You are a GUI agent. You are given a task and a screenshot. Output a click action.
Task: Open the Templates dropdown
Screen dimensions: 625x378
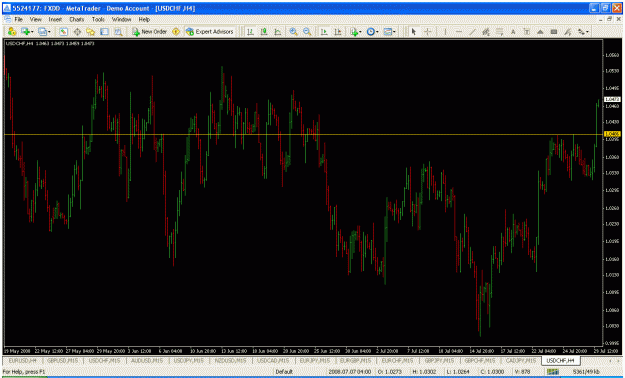[x=389, y=32]
